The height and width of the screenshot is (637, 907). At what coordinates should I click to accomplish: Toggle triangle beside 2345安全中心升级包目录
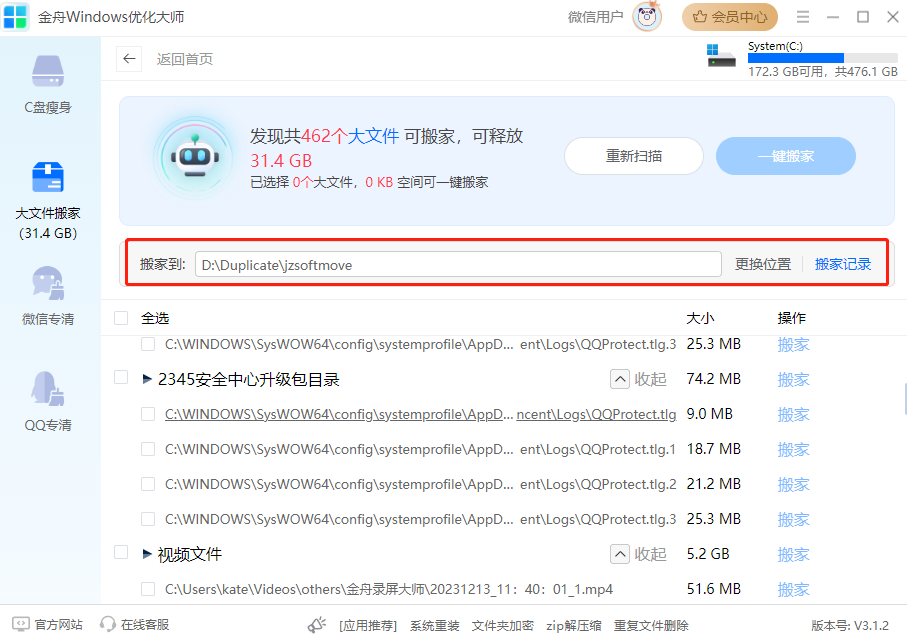(147, 379)
